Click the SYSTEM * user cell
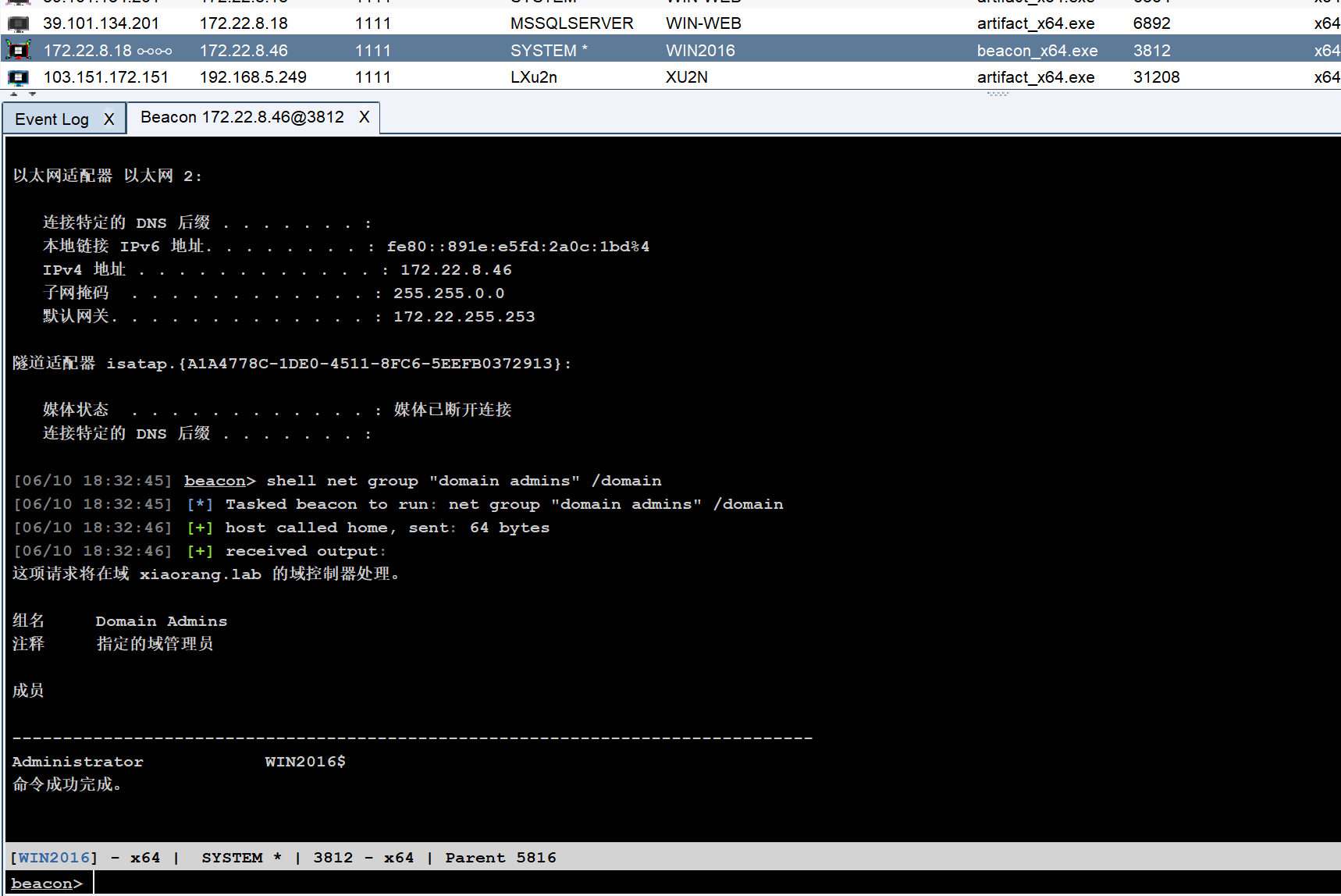Viewport: 1341px width, 896px height. pyautogui.click(x=549, y=51)
